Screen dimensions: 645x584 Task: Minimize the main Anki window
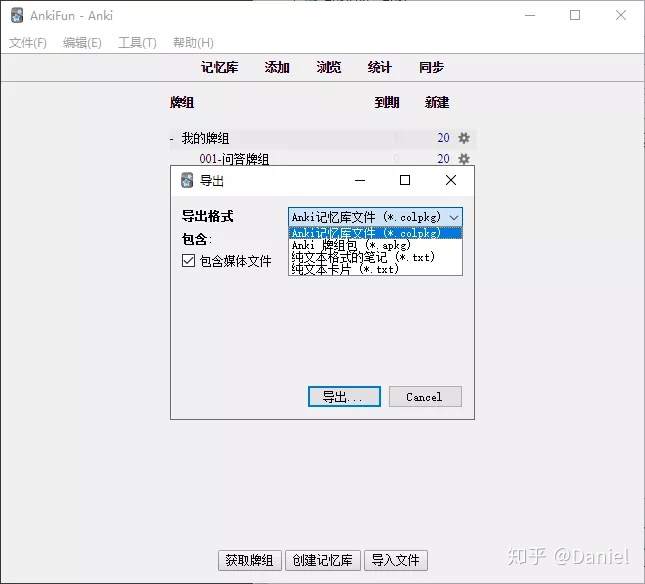click(x=530, y=15)
